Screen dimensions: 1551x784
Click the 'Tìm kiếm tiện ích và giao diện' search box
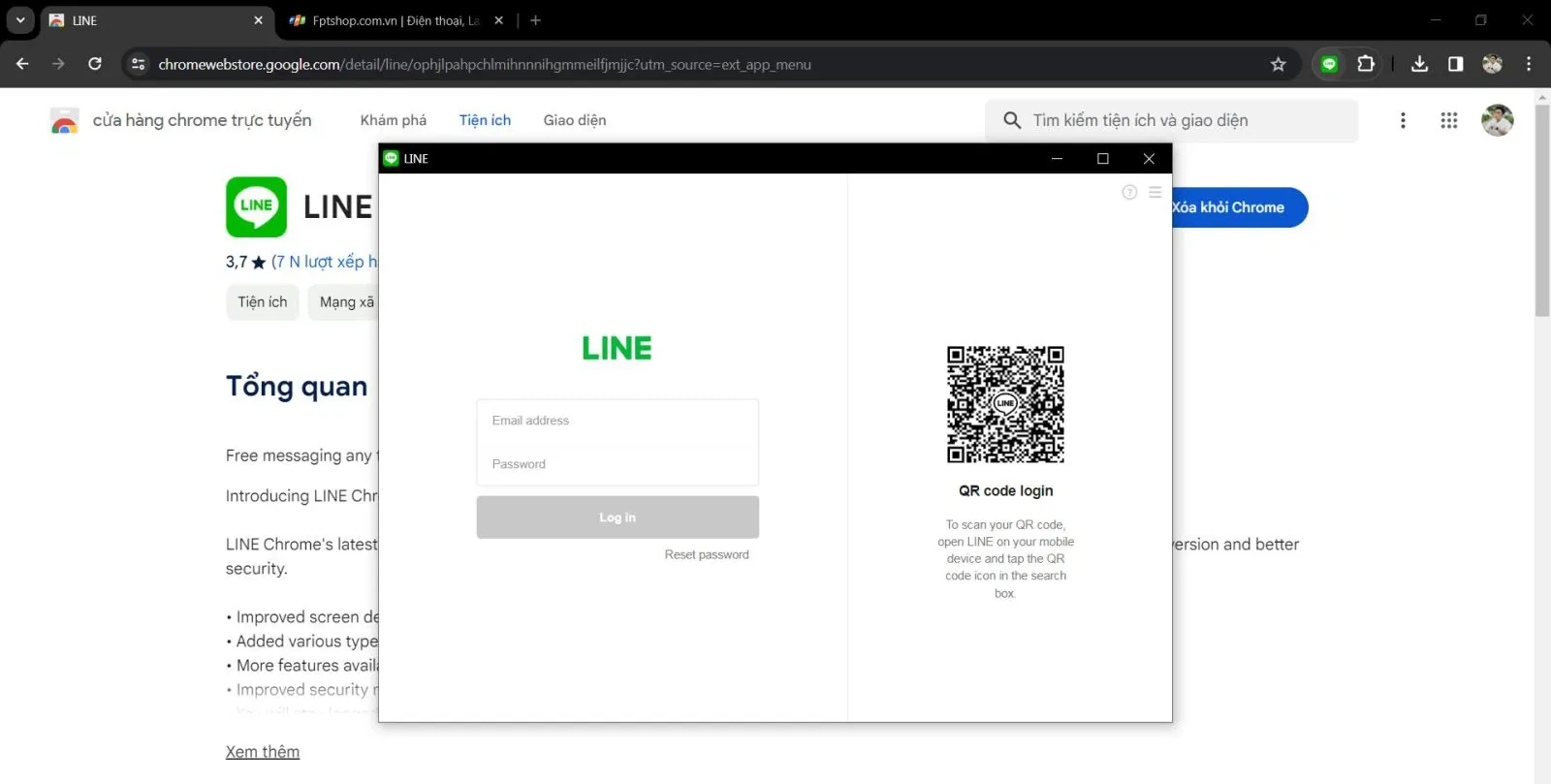coord(1172,120)
